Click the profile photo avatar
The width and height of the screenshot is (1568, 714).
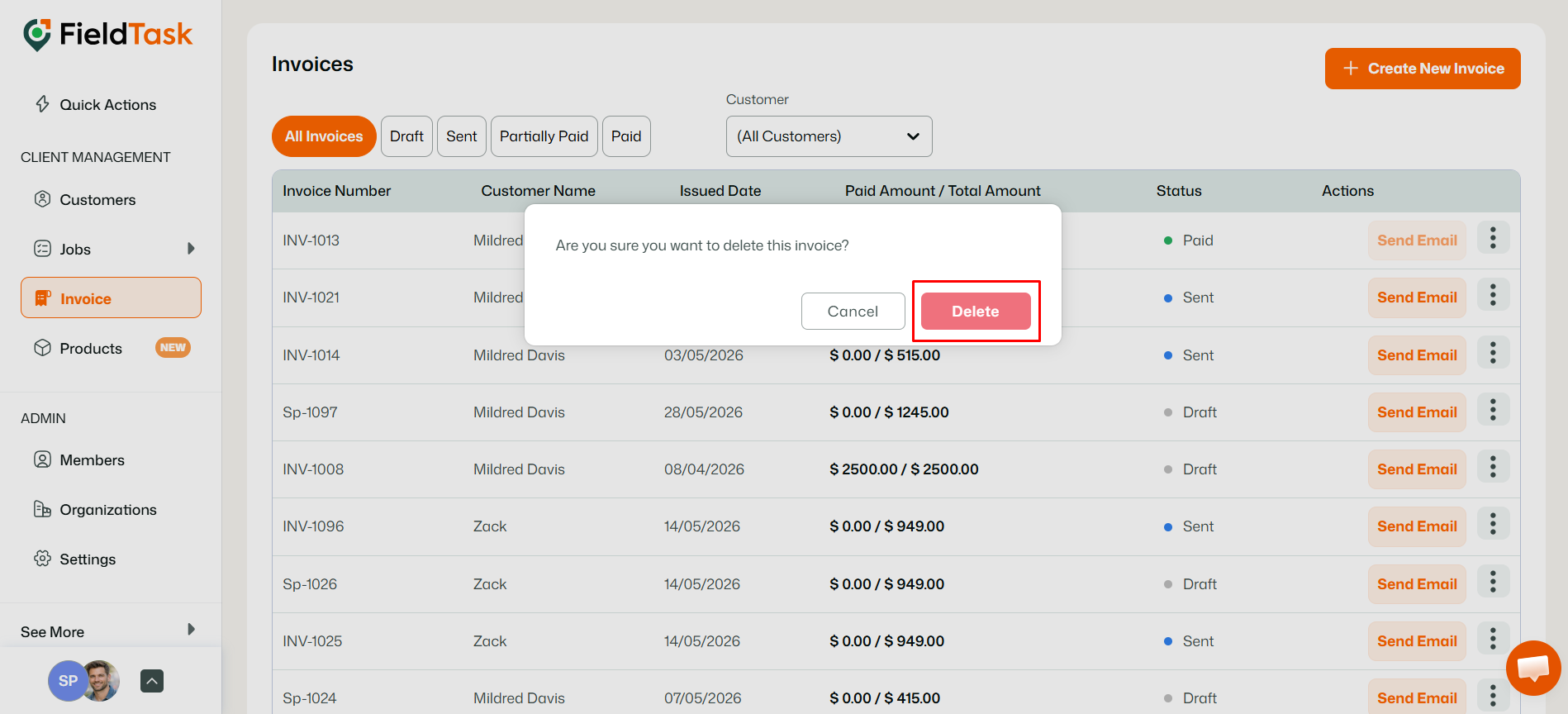click(102, 681)
